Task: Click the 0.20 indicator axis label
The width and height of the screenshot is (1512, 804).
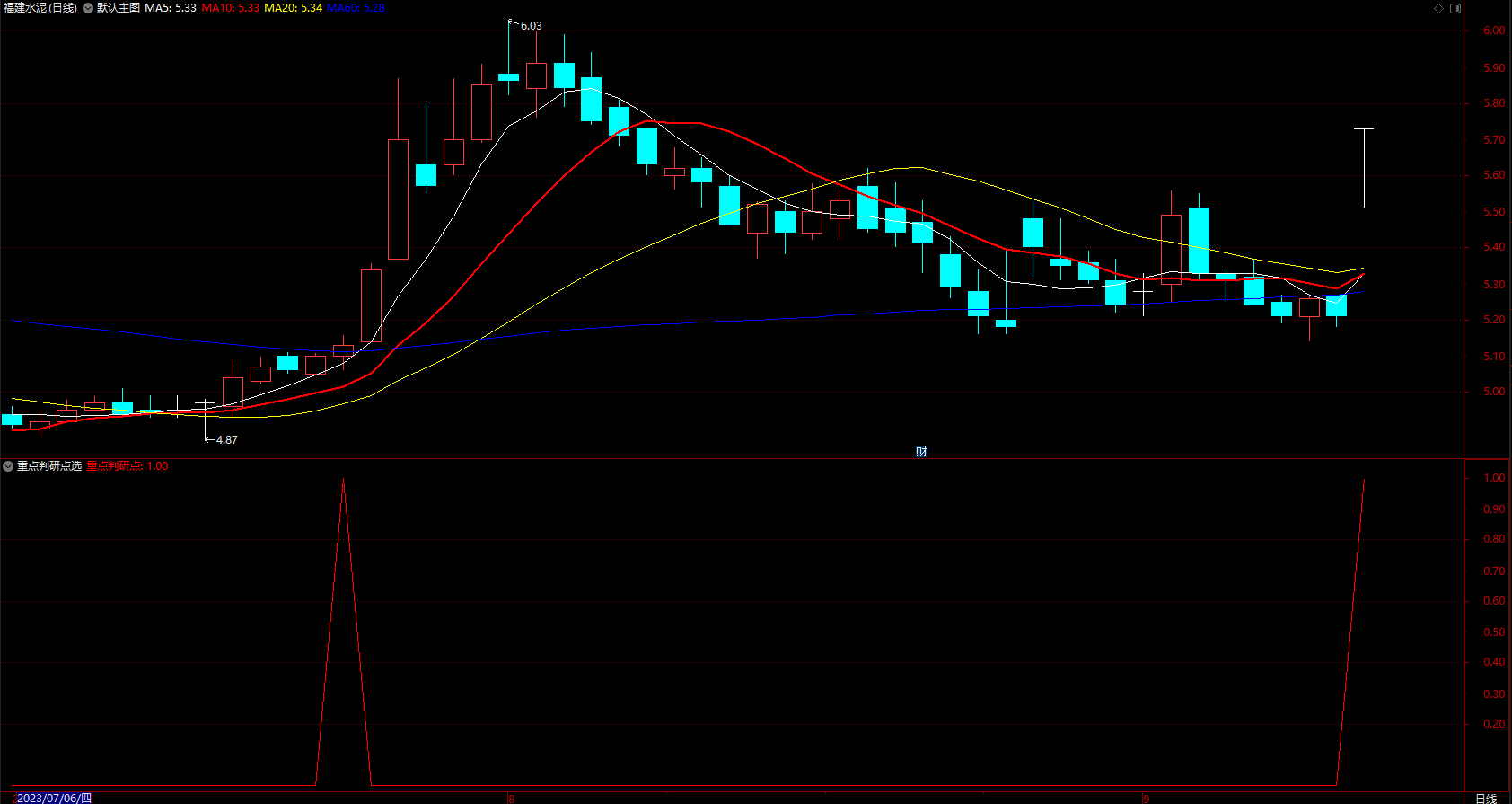Action: tap(1494, 724)
